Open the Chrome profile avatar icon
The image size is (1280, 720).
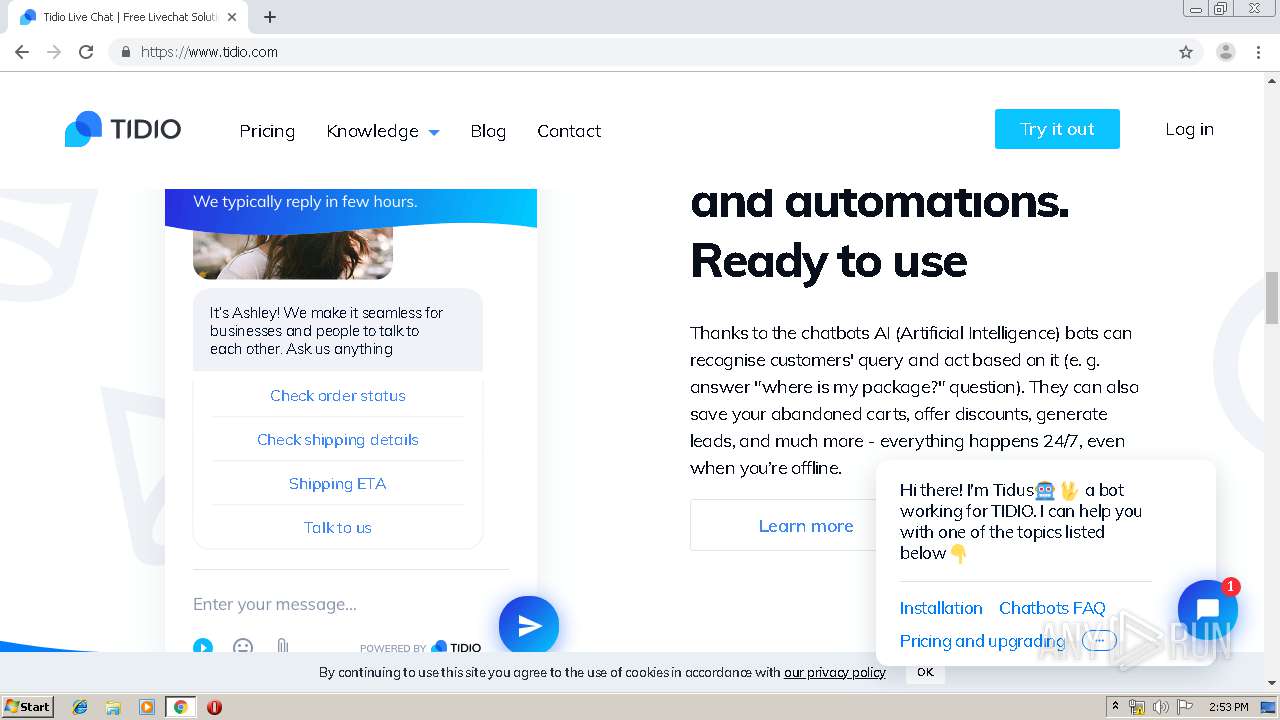coord(1226,52)
